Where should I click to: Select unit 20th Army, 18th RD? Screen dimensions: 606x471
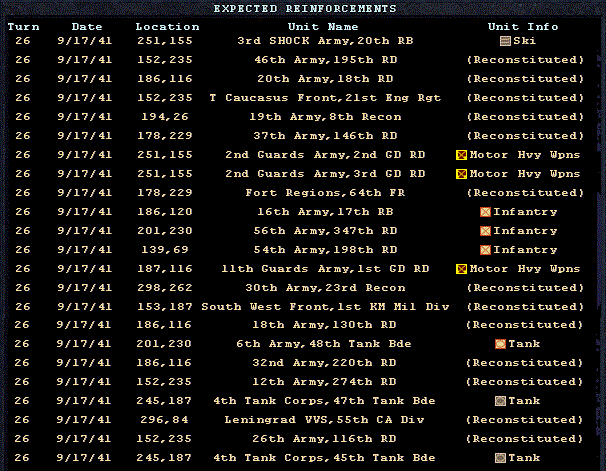click(325, 79)
